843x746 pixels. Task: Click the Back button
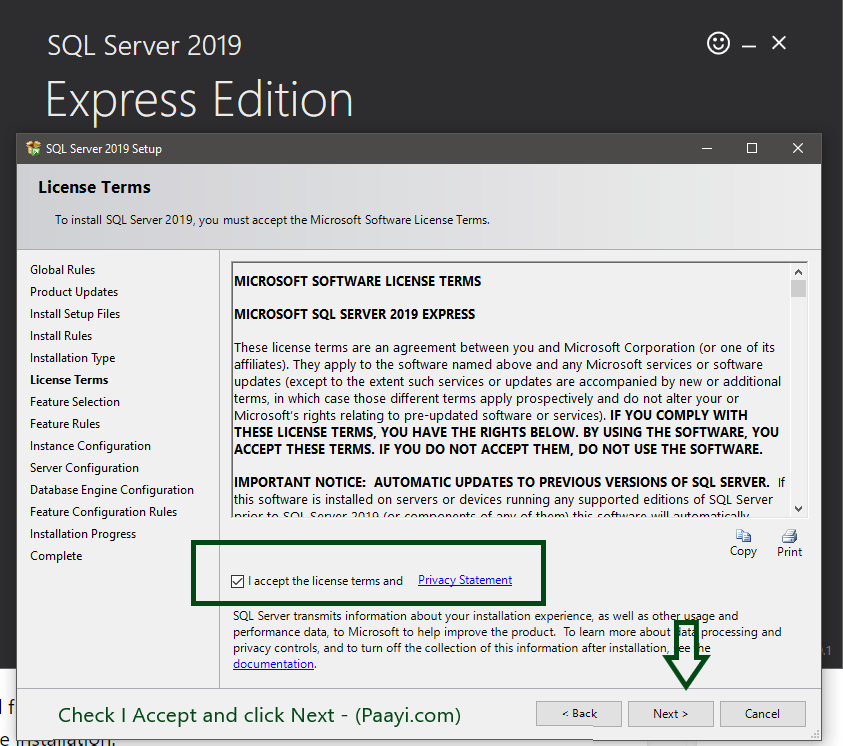[x=578, y=713]
